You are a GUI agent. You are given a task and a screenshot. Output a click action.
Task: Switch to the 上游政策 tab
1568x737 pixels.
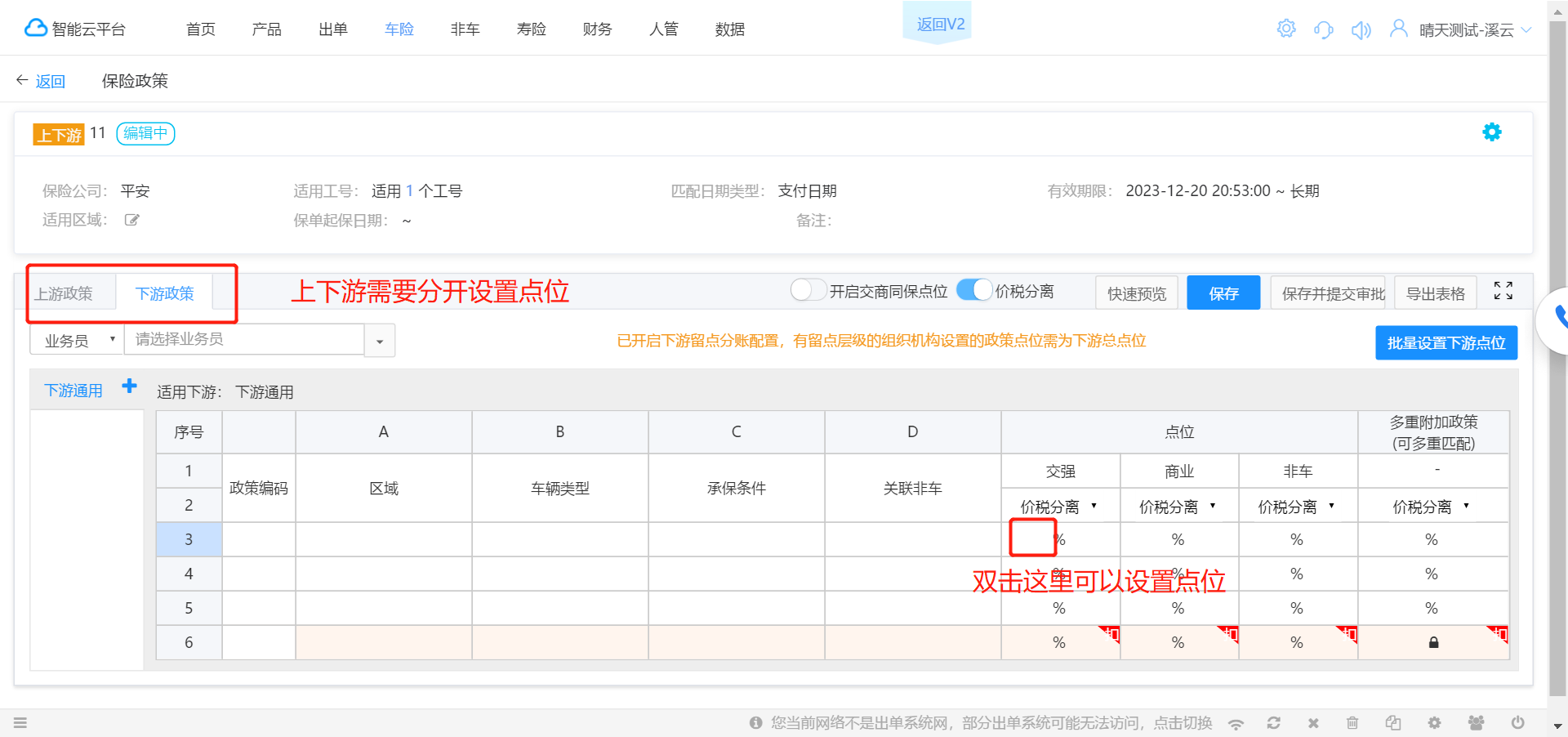click(x=64, y=293)
